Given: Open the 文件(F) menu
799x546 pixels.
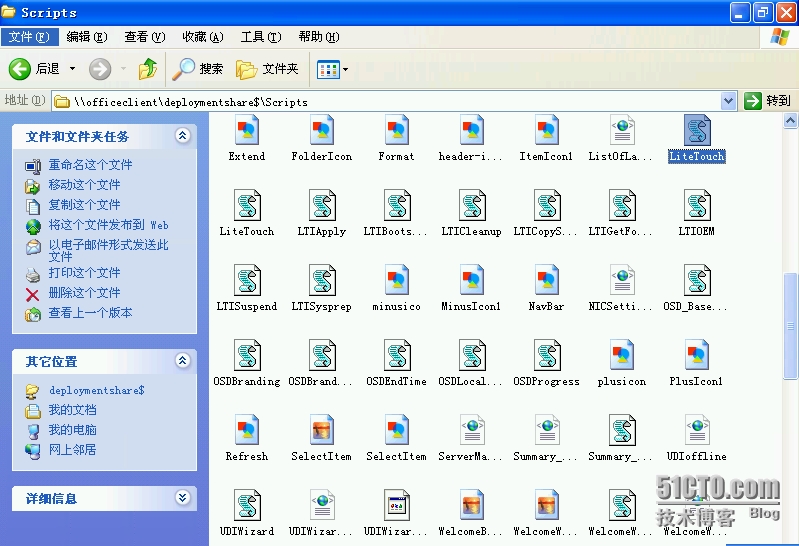Looking at the screenshot, I should pyautogui.click(x=29, y=37).
